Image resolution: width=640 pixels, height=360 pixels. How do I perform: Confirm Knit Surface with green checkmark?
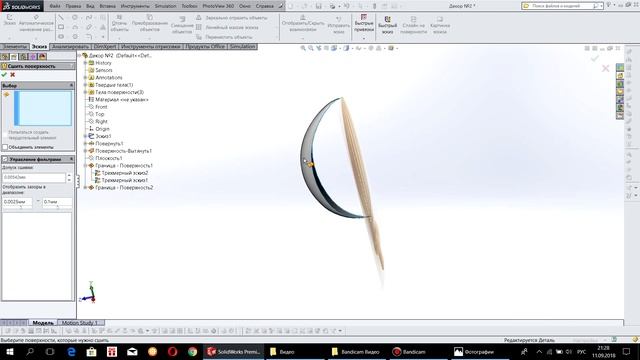pos(4,75)
